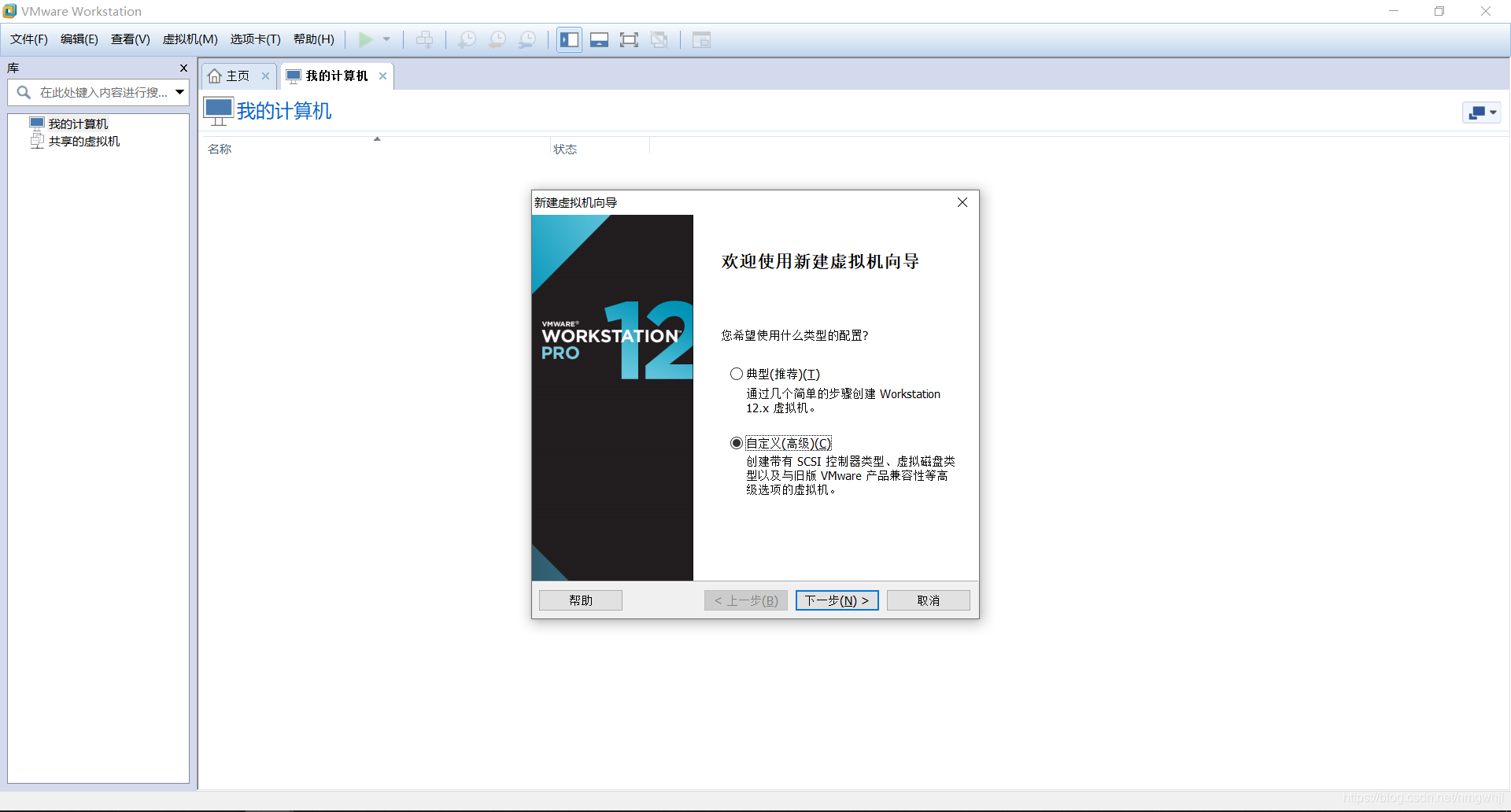
Task: Sort by the 状态 column header
Action: point(565,149)
